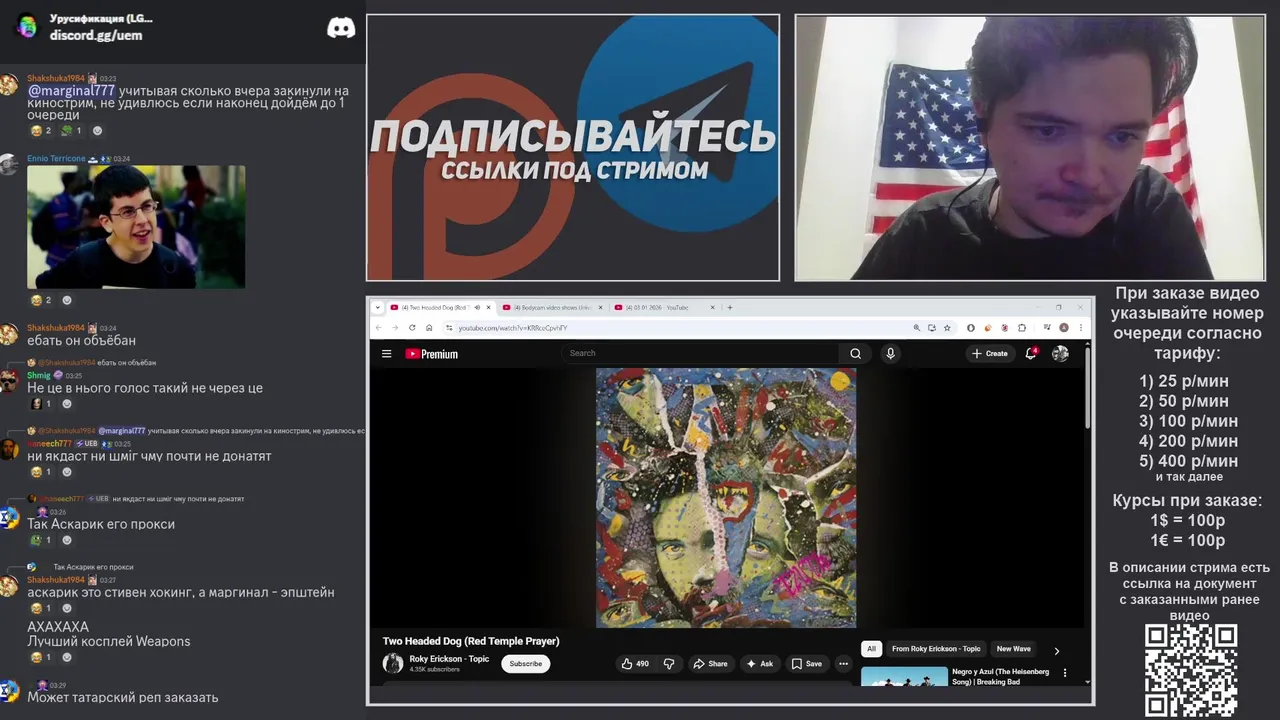Click the YouTube search magnifier button
This screenshot has width=1280, height=720.
point(855,353)
